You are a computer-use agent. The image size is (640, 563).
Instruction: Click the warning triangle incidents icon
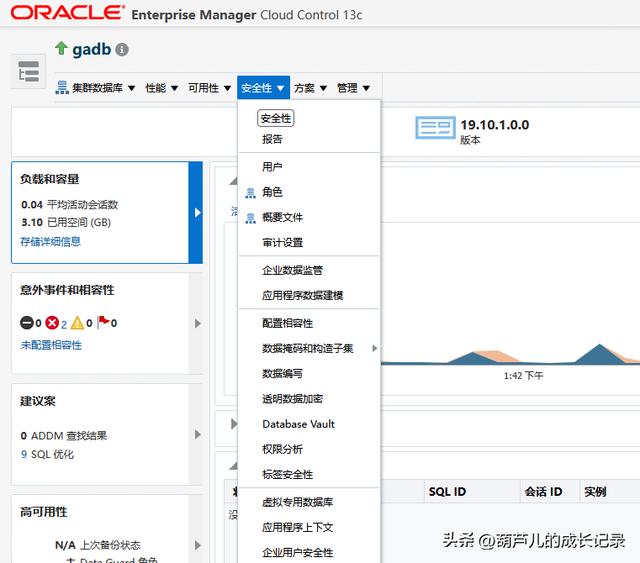tap(77, 323)
